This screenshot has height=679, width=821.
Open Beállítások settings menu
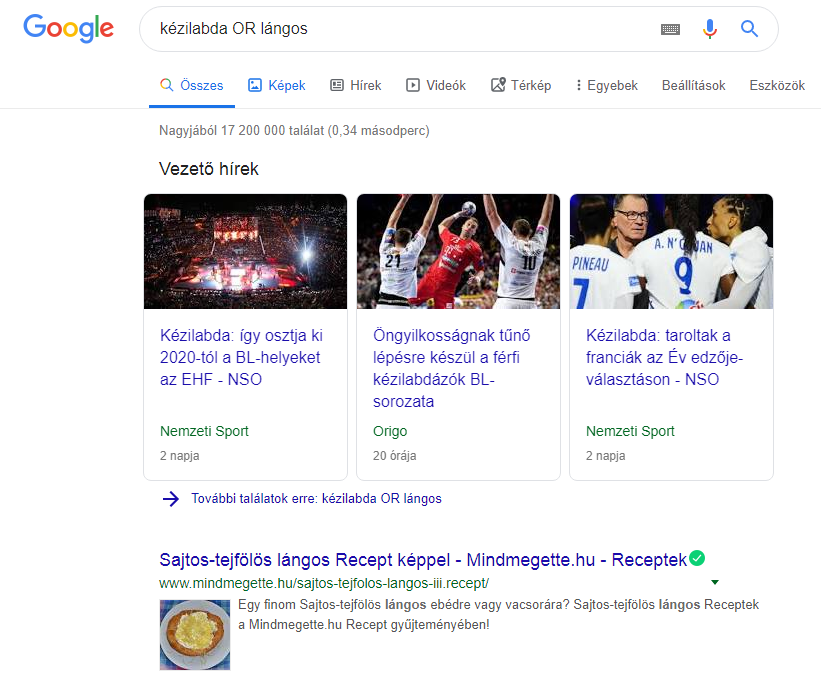click(x=693, y=85)
